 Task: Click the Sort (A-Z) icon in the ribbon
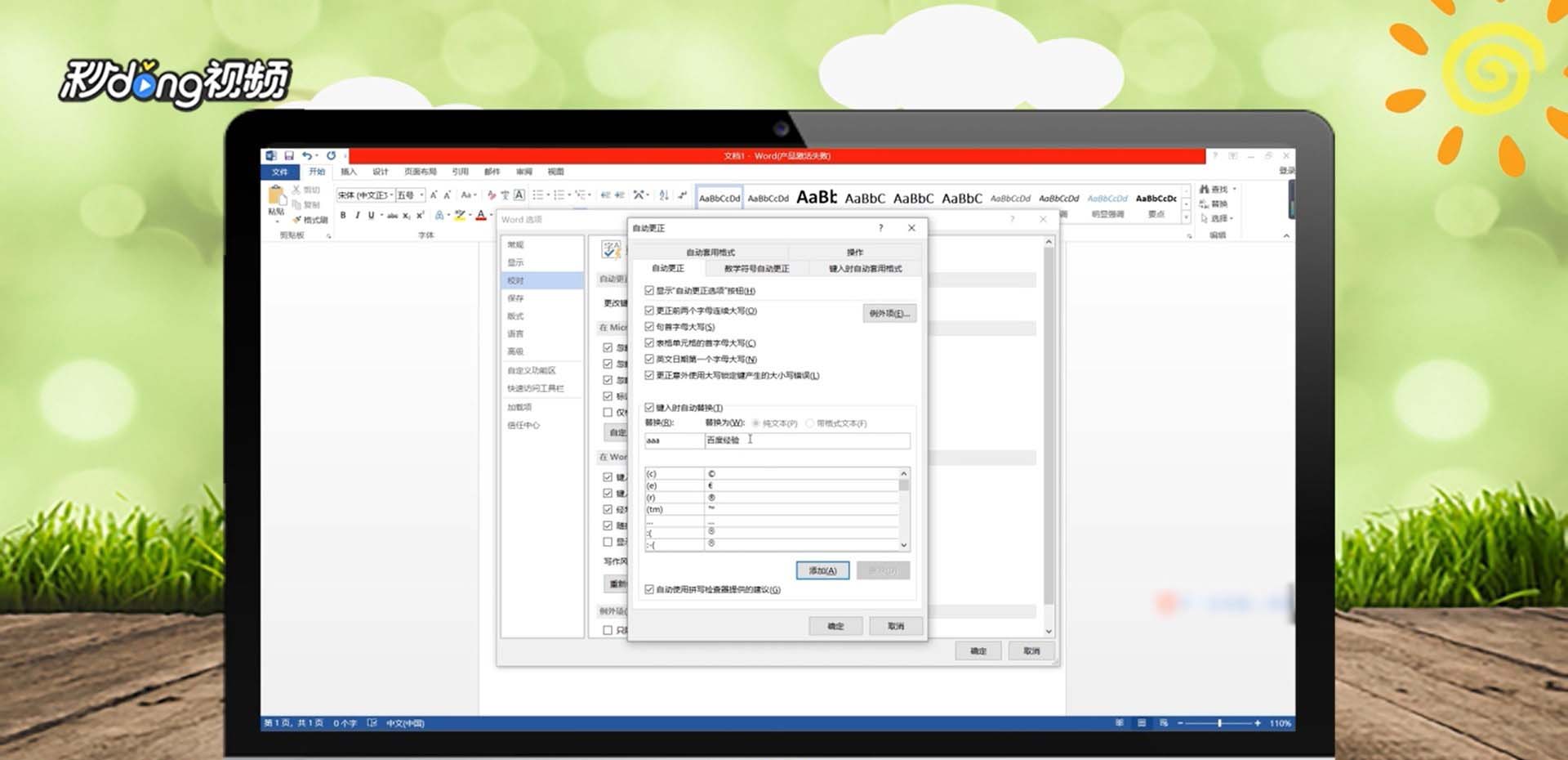[x=664, y=194]
